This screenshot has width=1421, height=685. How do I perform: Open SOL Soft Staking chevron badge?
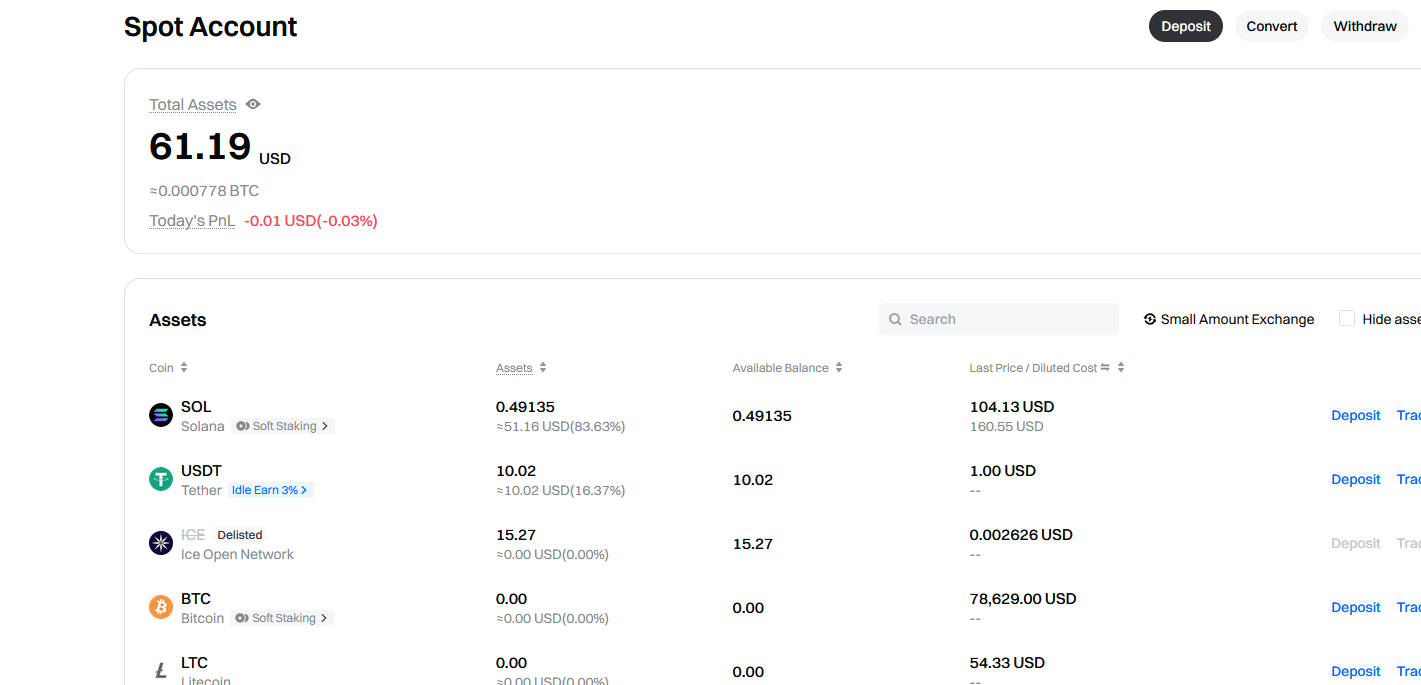[x=283, y=426]
